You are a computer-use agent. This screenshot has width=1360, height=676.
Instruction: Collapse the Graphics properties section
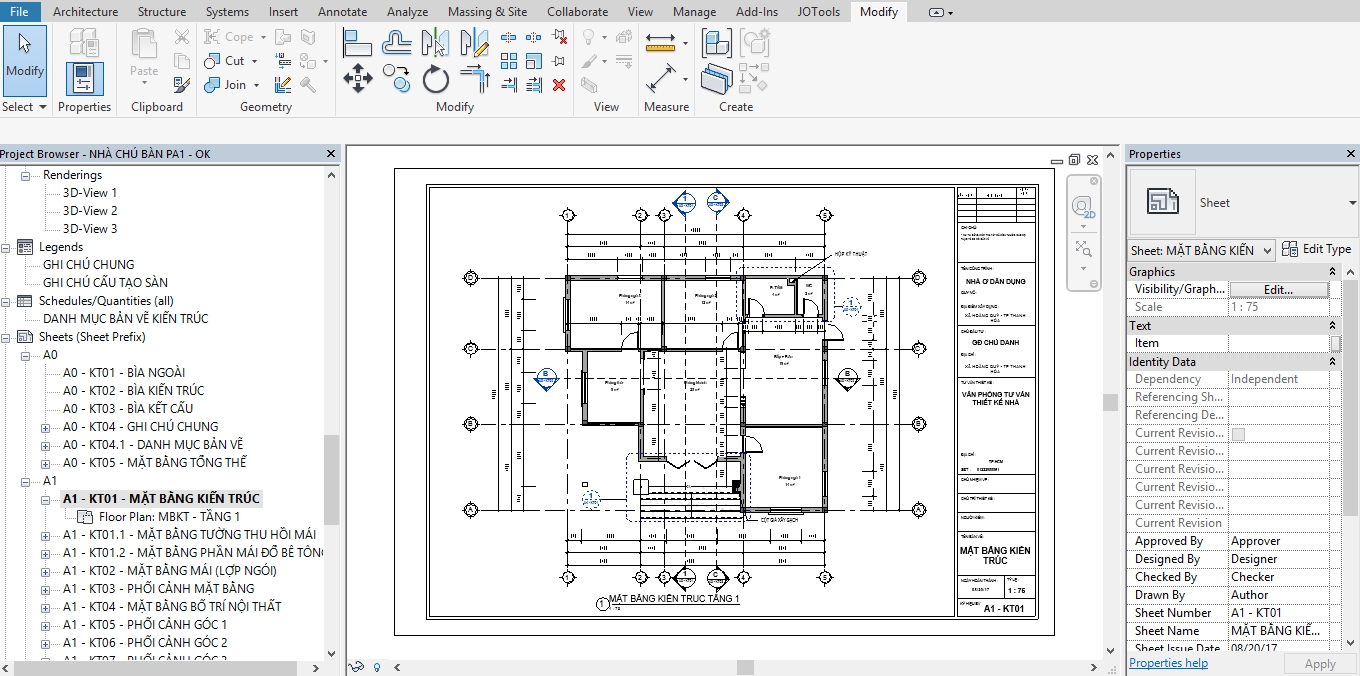(x=1332, y=272)
